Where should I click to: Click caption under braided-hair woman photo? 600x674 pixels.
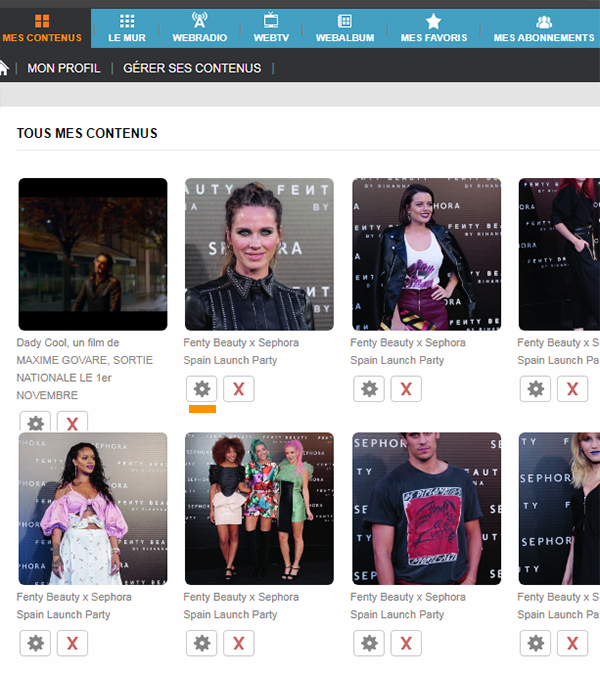241,351
